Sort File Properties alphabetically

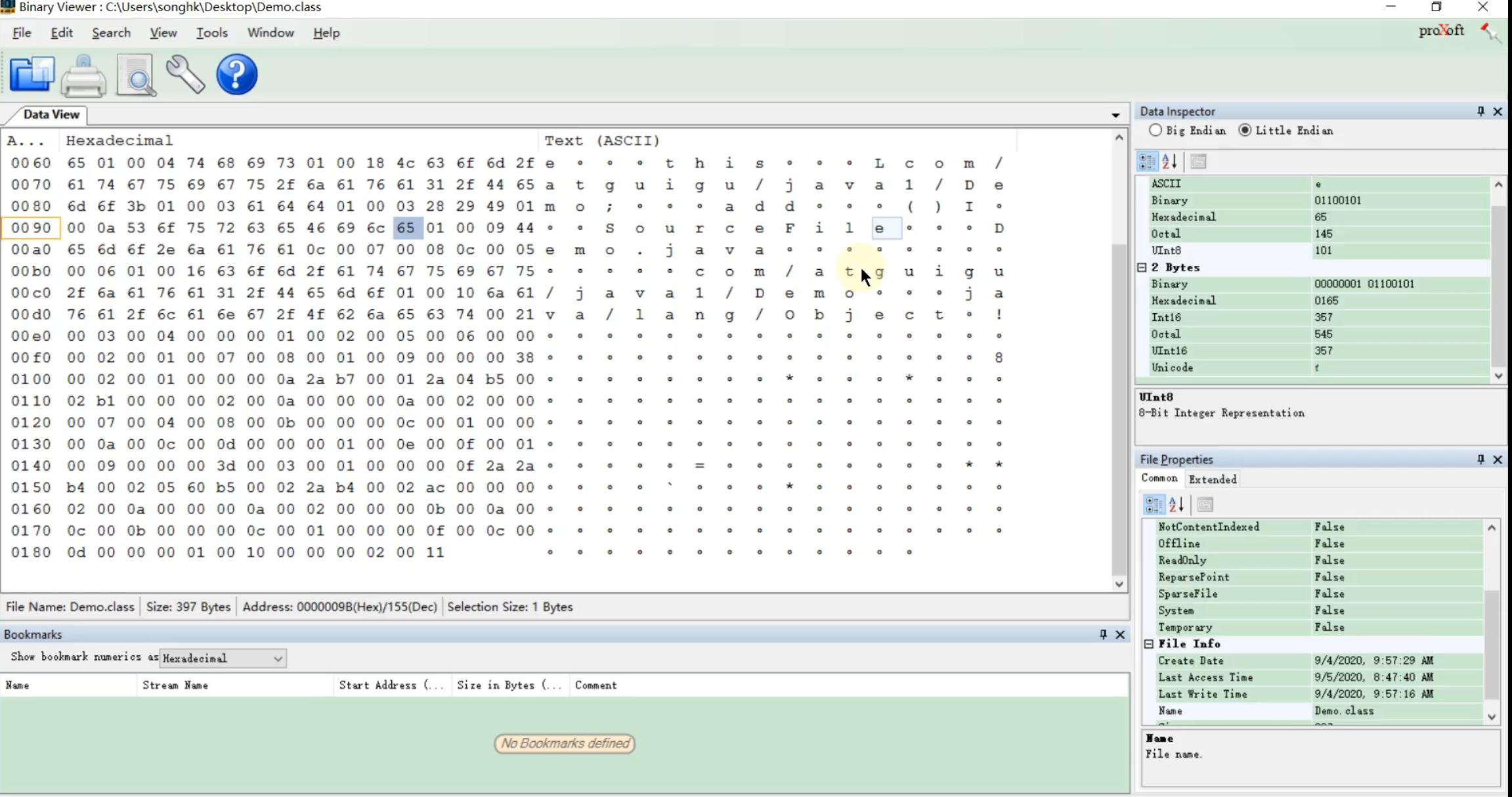pos(1177,504)
